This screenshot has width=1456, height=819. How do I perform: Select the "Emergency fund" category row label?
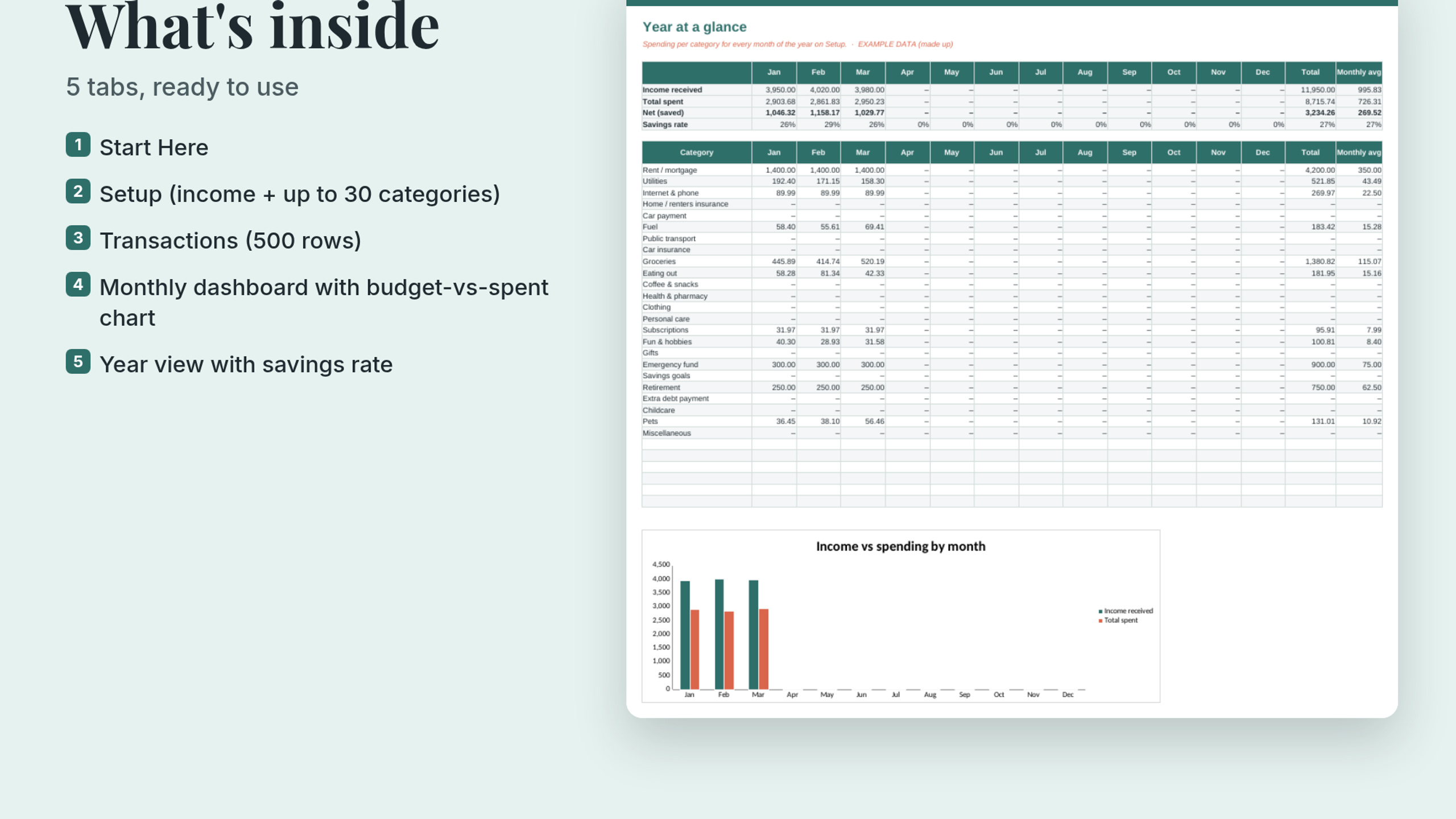670,365
